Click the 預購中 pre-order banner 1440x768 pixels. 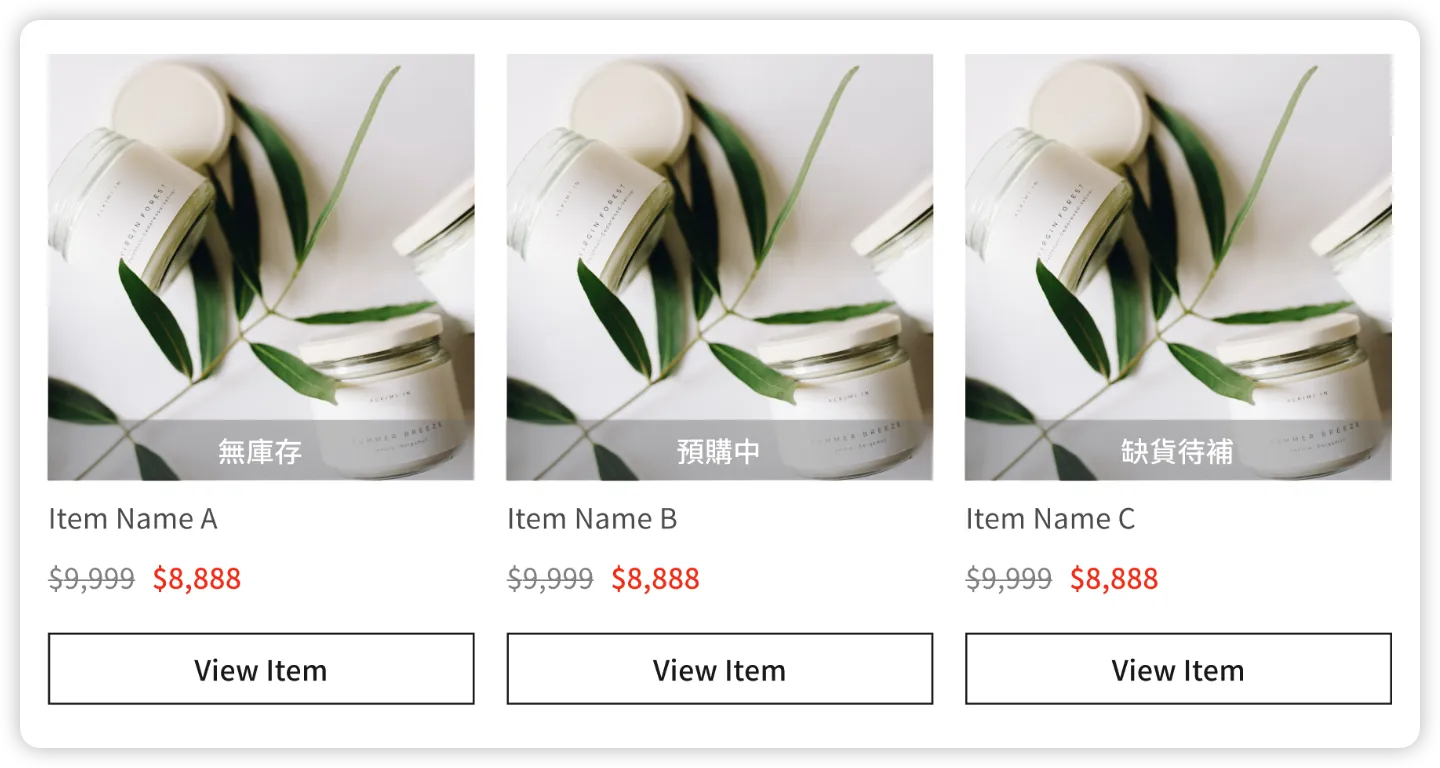720,451
